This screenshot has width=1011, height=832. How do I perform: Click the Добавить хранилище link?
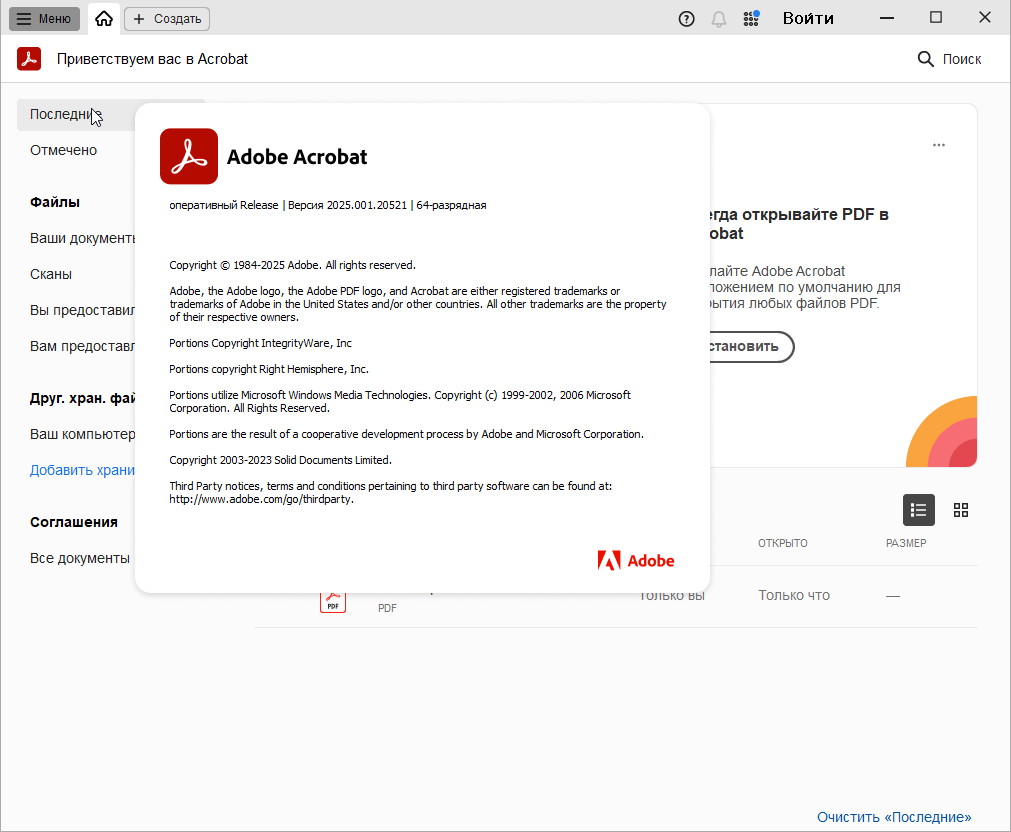(83, 470)
